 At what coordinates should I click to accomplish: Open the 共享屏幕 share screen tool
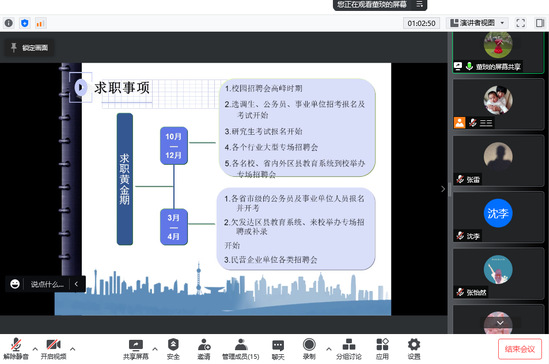(136, 349)
